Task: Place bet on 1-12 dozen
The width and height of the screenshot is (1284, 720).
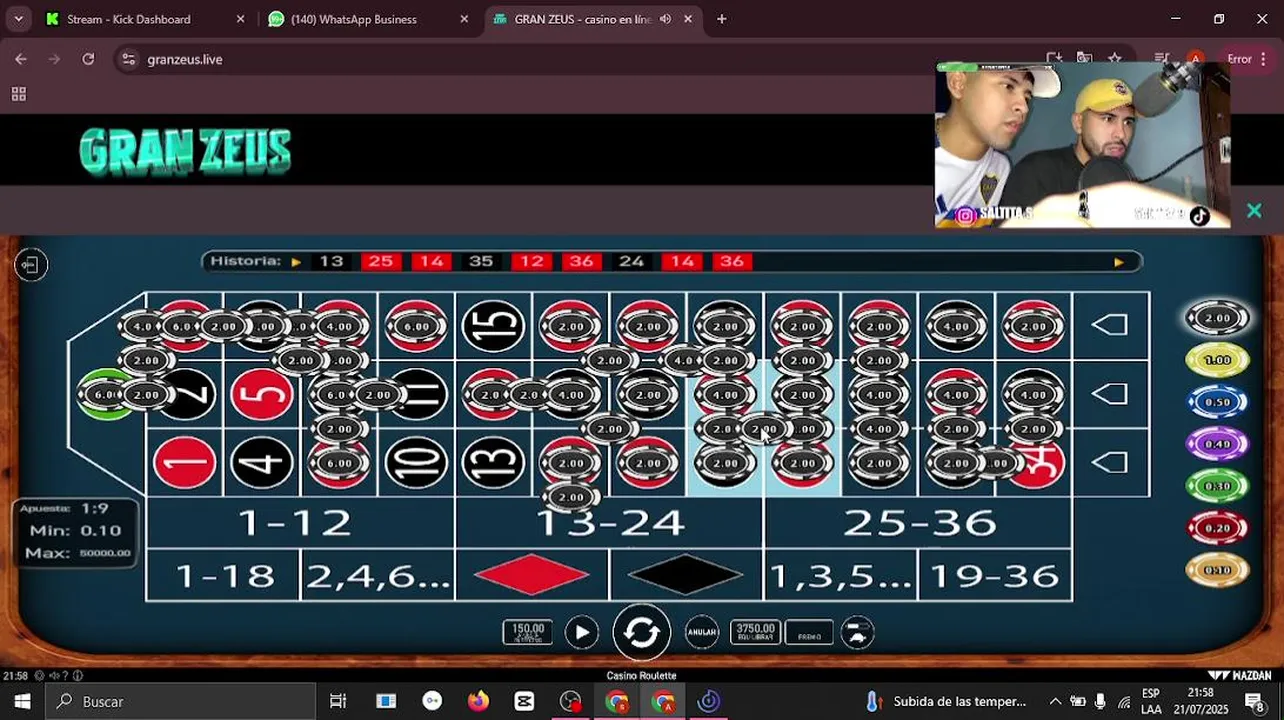Action: click(x=300, y=523)
